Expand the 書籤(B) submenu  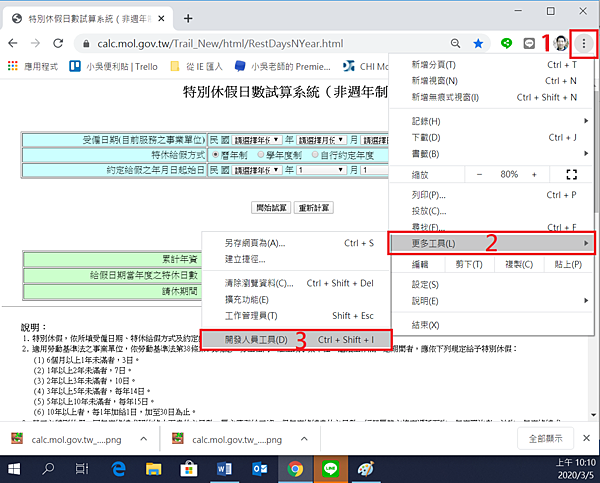[x=491, y=154]
